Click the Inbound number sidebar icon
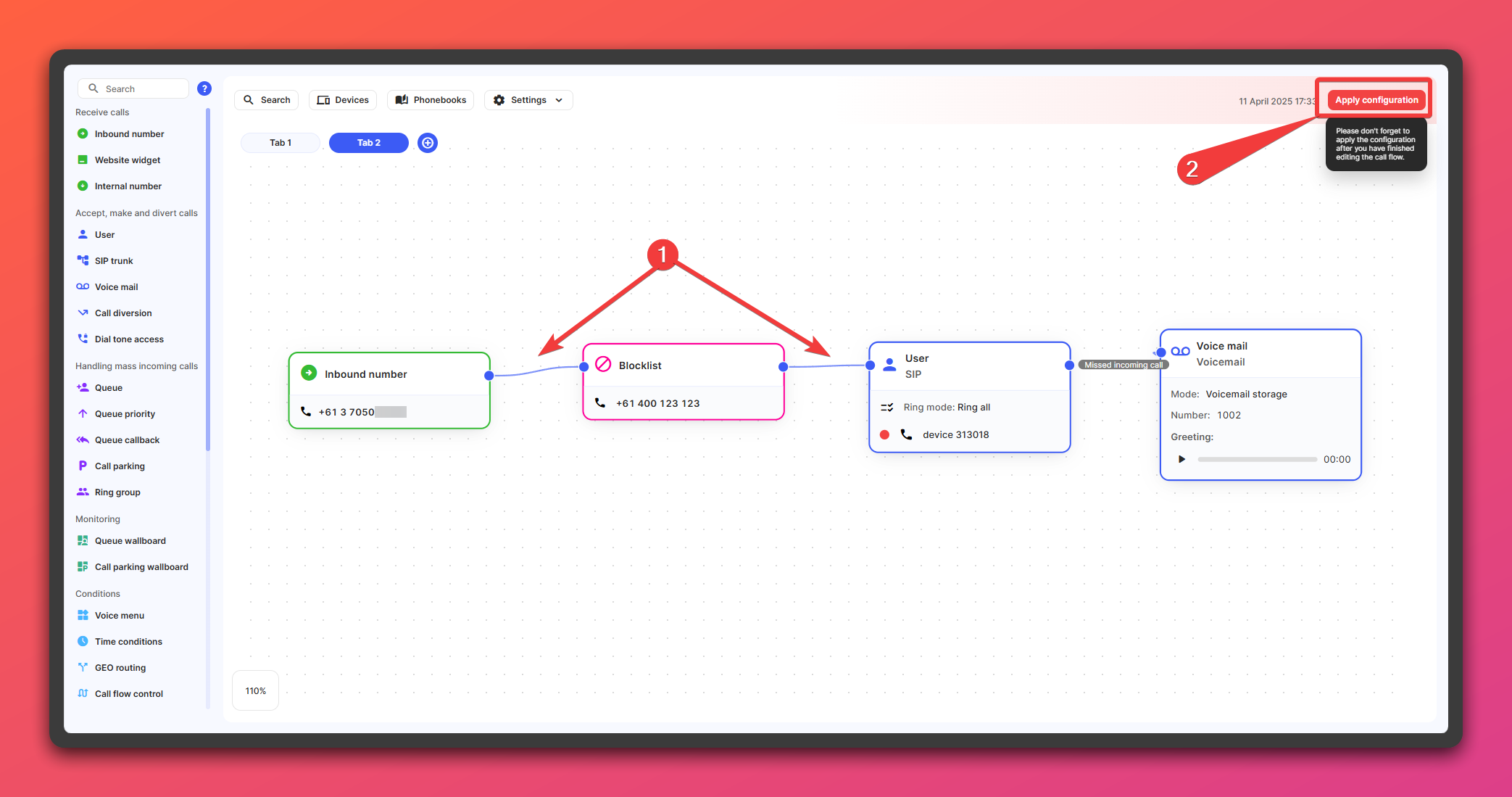This screenshot has height=797, width=1512. point(83,133)
